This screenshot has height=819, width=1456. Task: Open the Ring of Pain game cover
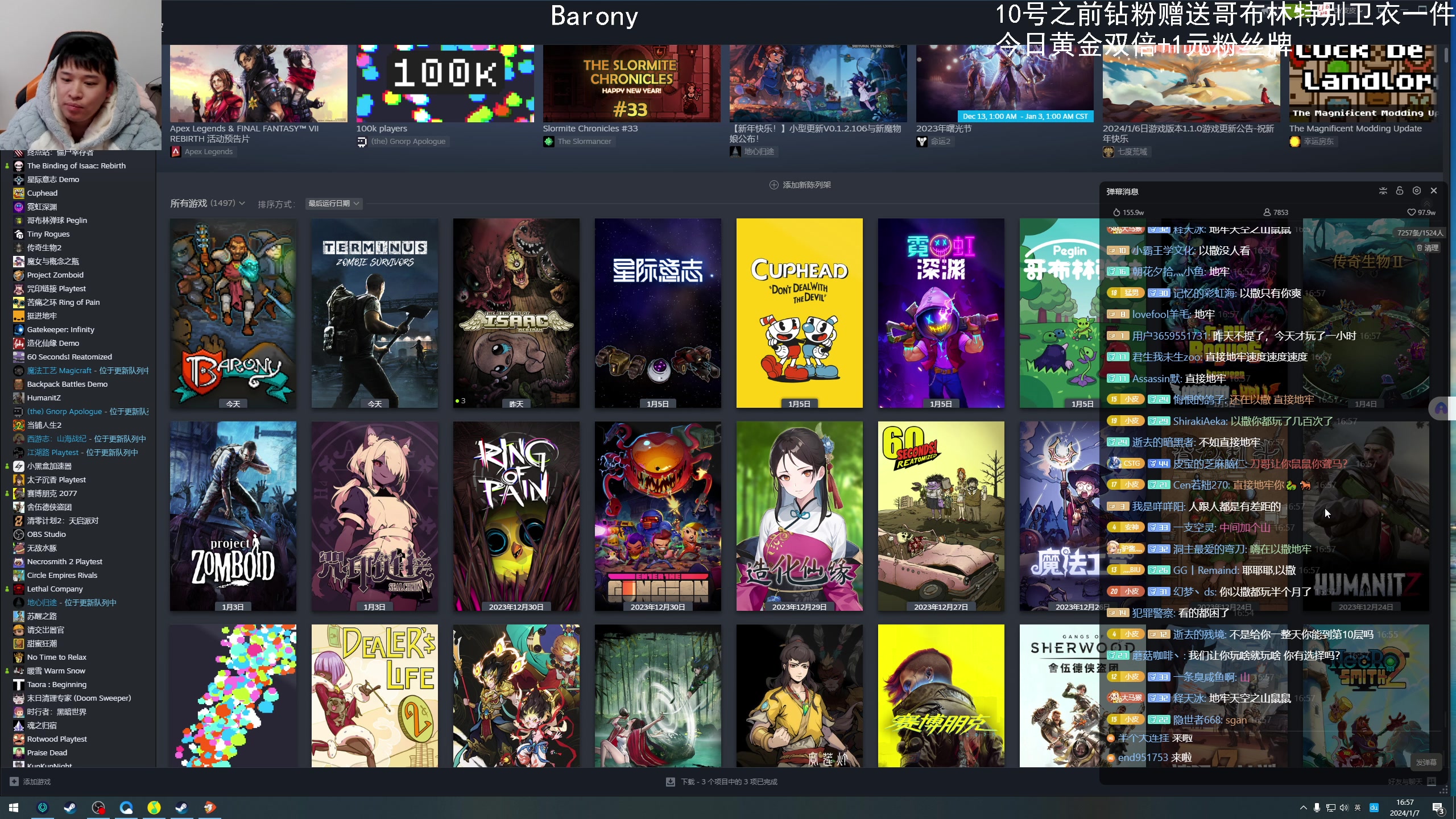point(516,516)
